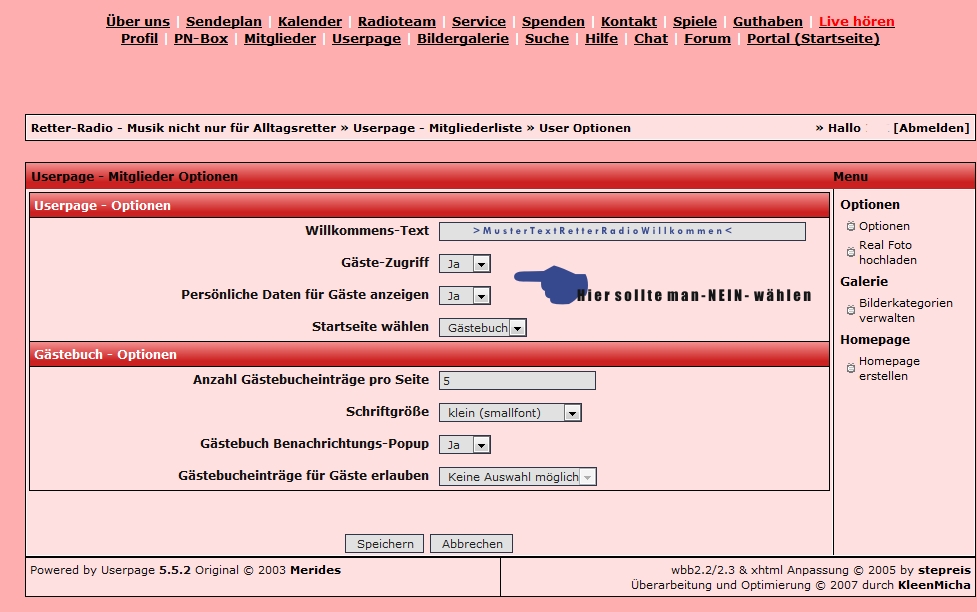This screenshot has width=977, height=612.
Task: Open the Sendeplan menu link
Action: tap(224, 21)
